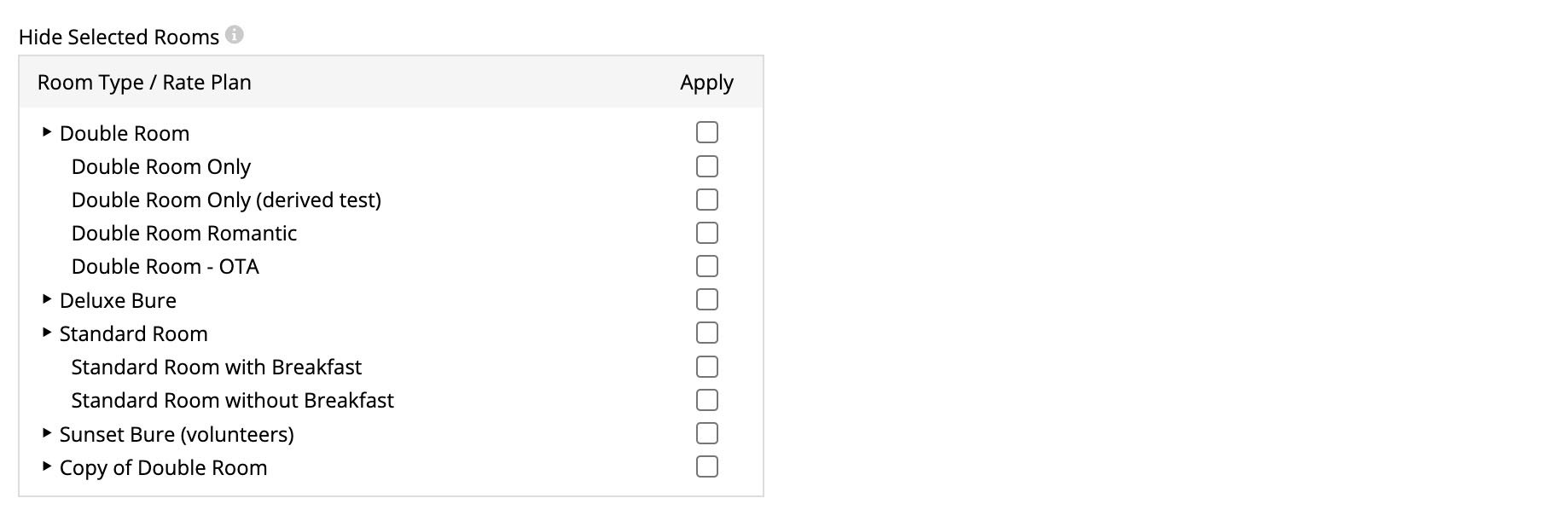The height and width of the screenshot is (527, 1568).
Task: Click the Apply column header
Action: [706, 83]
